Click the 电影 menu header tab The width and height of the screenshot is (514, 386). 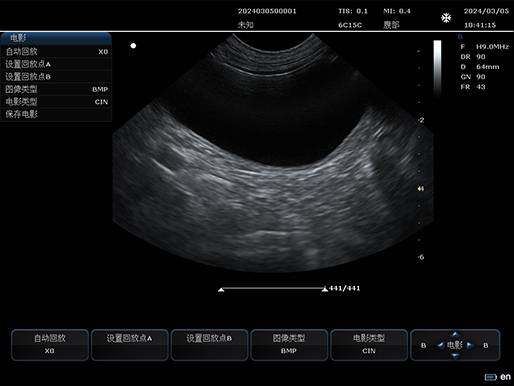click(56, 38)
